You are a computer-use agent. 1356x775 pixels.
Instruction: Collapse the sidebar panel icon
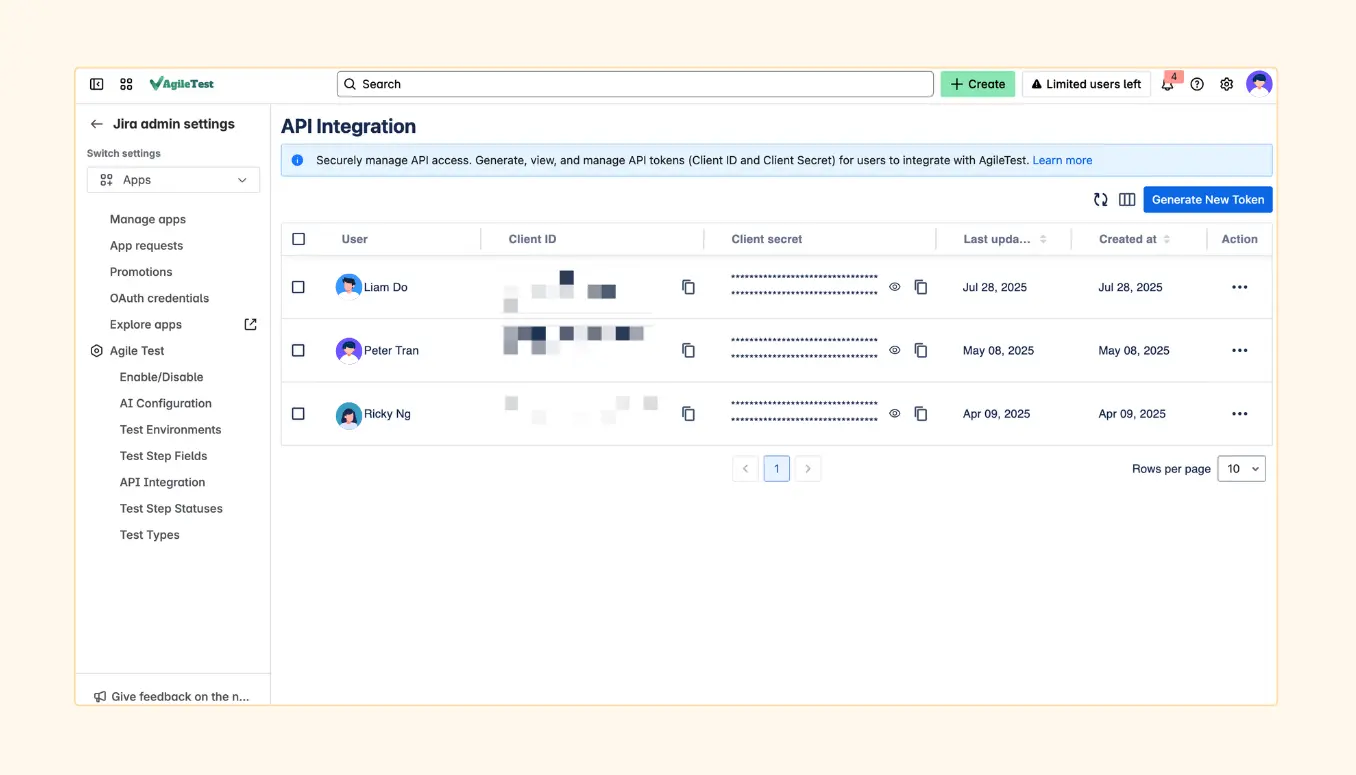click(97, 84)
